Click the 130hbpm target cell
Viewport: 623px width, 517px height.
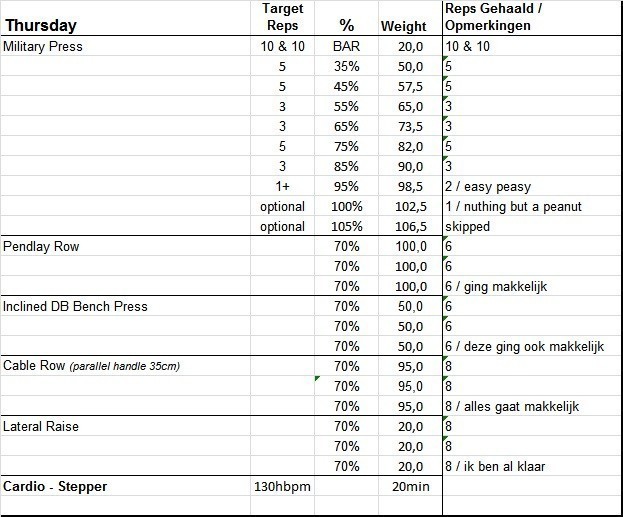[x=282, y=486]
